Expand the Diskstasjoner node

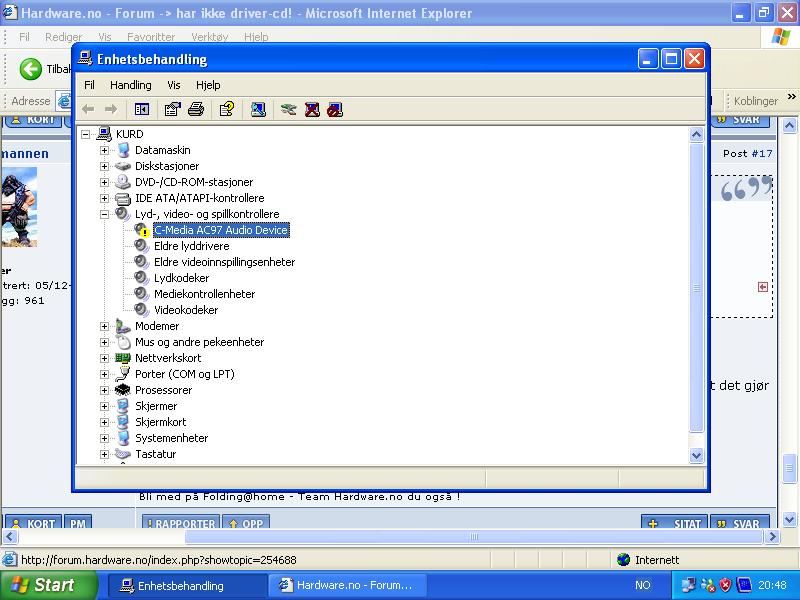click(105, 166)
